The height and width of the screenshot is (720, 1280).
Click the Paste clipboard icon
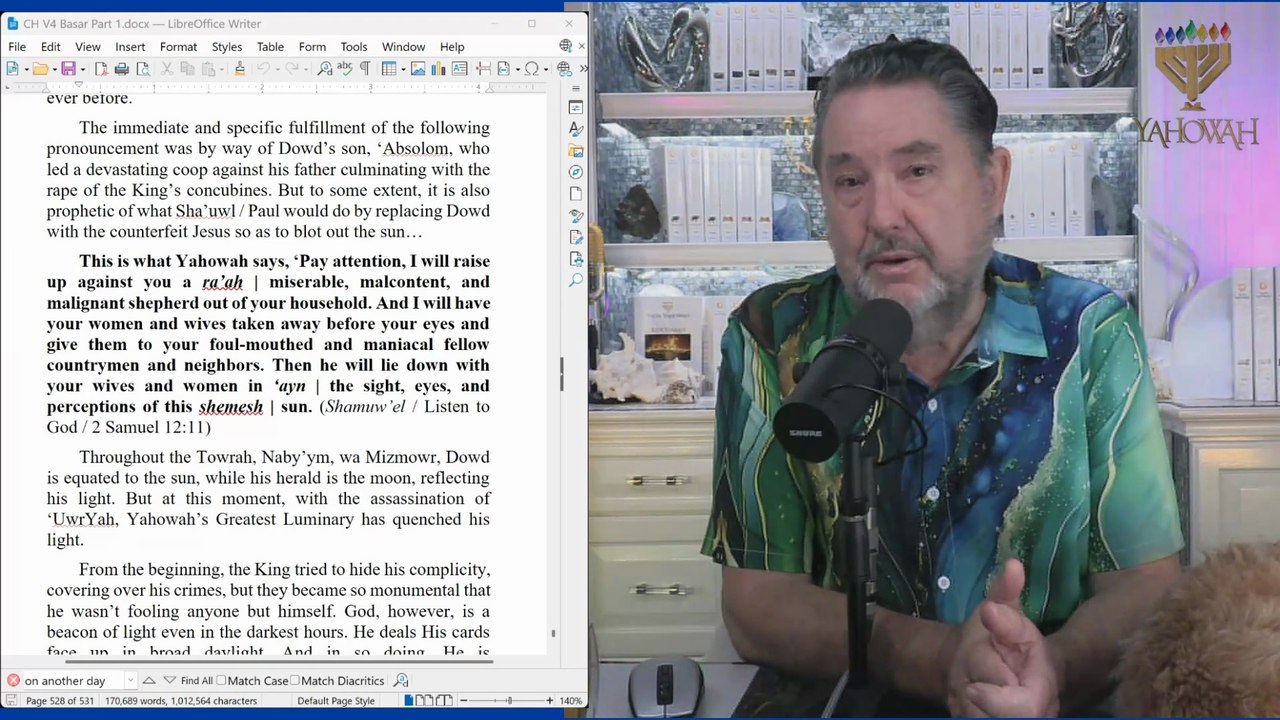click(208, 69)
